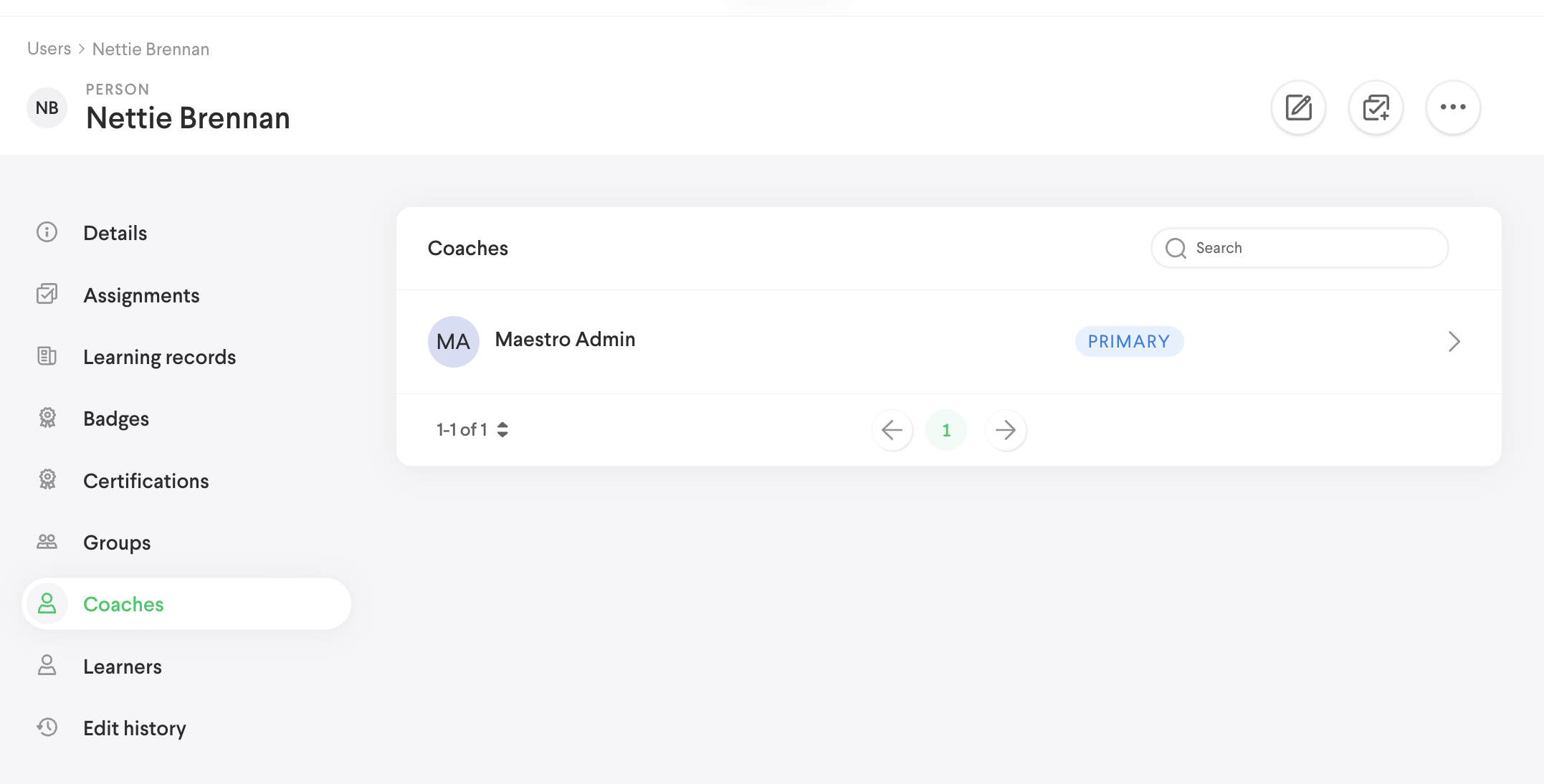This screenshot has height=784, width=1544.
Task: Click the Learning records document icon
Action: click(x=47, y=356)
